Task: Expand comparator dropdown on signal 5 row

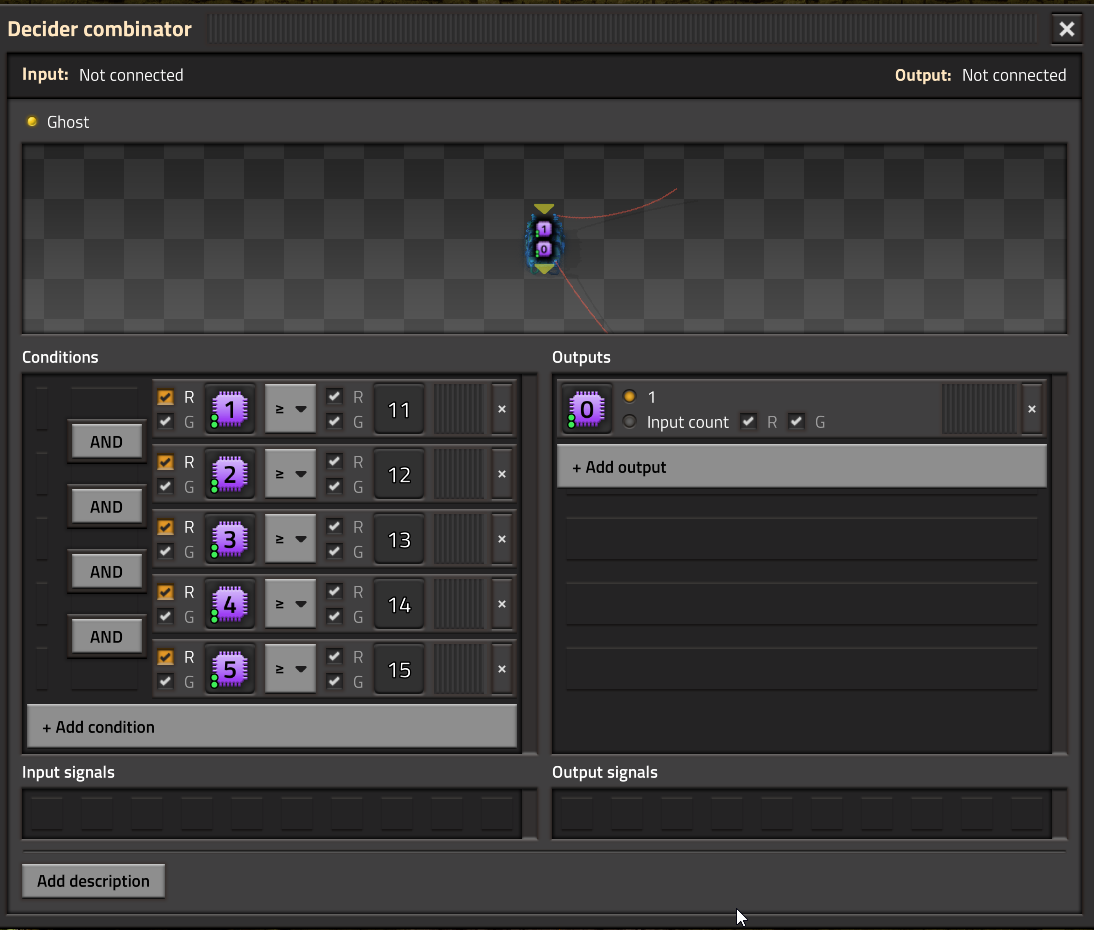Action: click(x=290, y=669)
